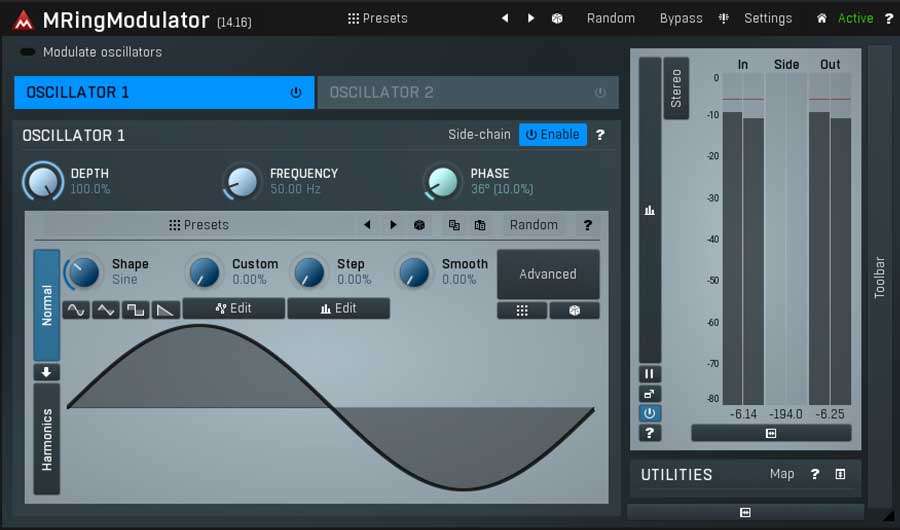Click the green Active label
900x530 pixels.
[855, 18]
